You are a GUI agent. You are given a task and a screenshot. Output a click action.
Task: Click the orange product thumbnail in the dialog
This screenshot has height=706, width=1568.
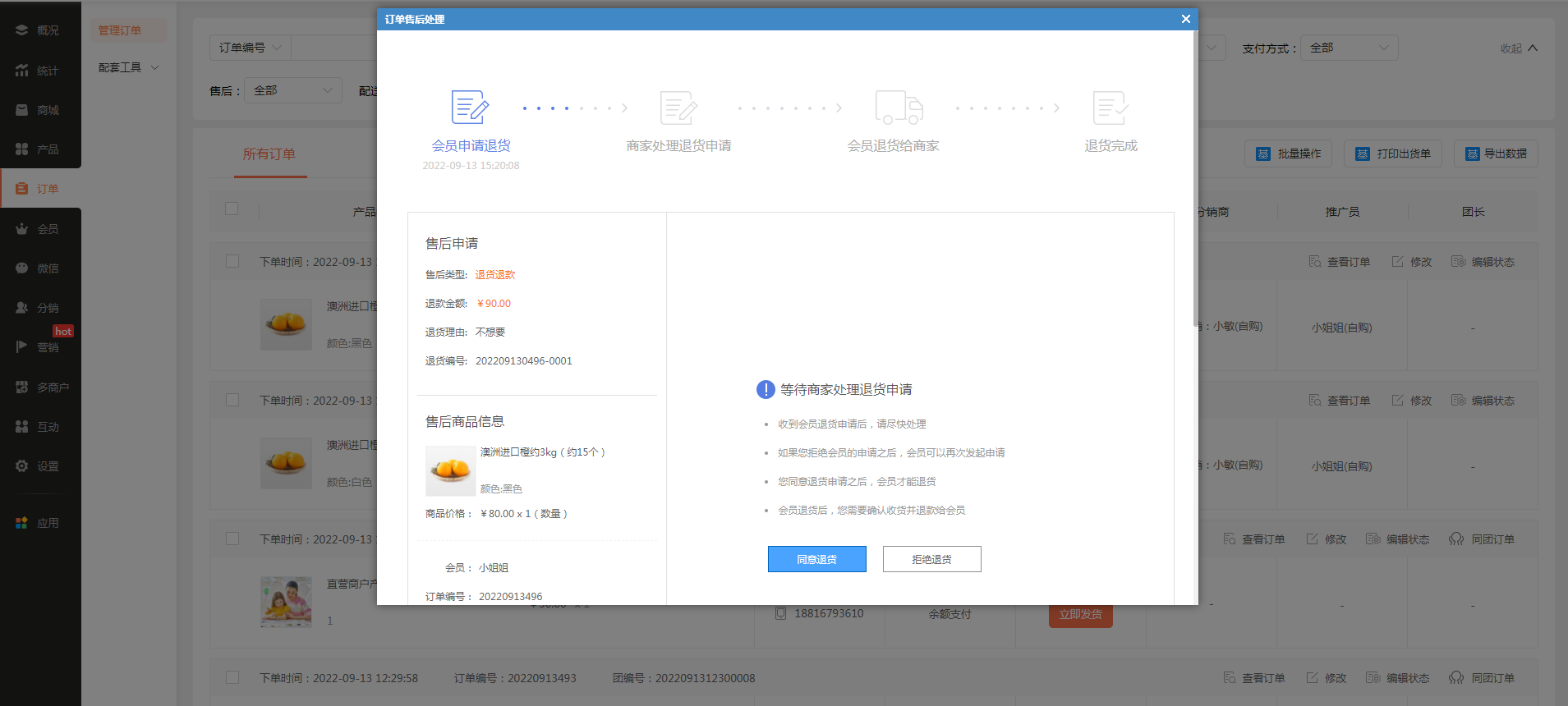click(450, 470)
